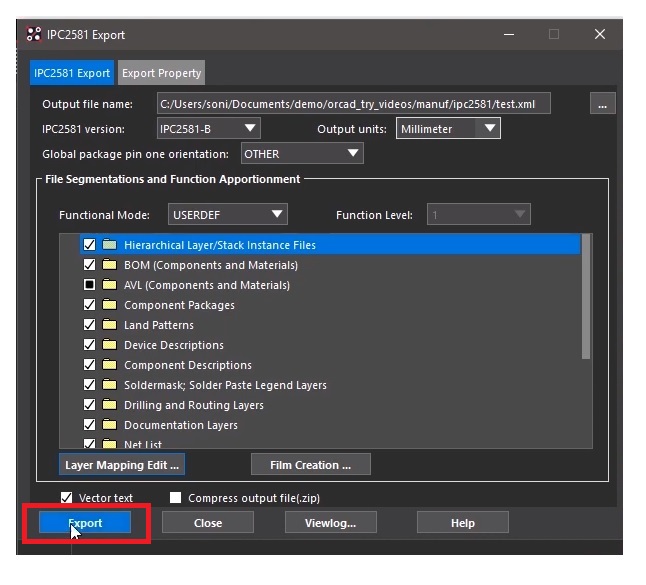Open Viewlog... button
This screenshot has width=646, height=585.
(330, 523)
